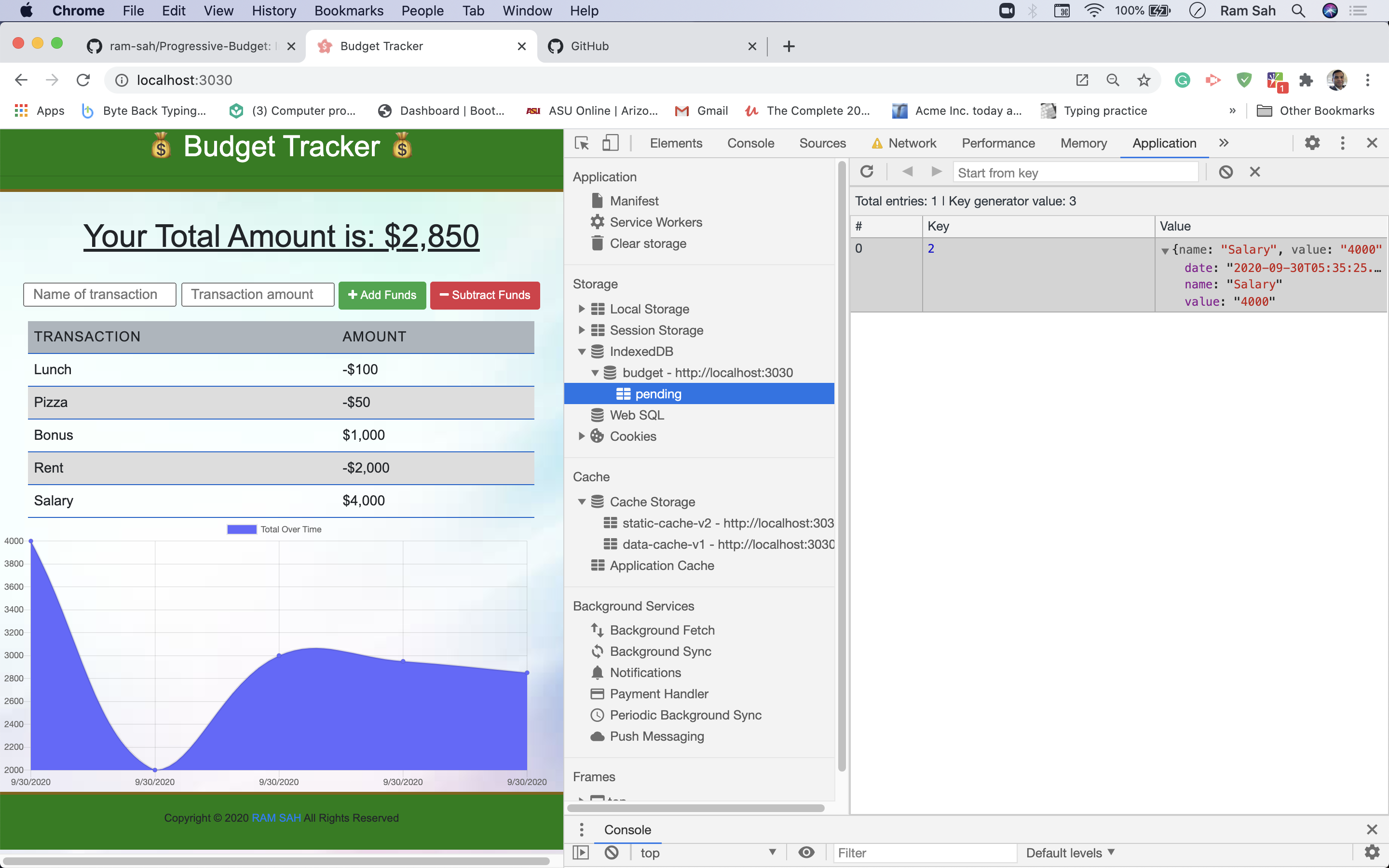Toggle Total Over Time legend swatch
This screenshot has width=1389, height=868.
pos(242,529)
